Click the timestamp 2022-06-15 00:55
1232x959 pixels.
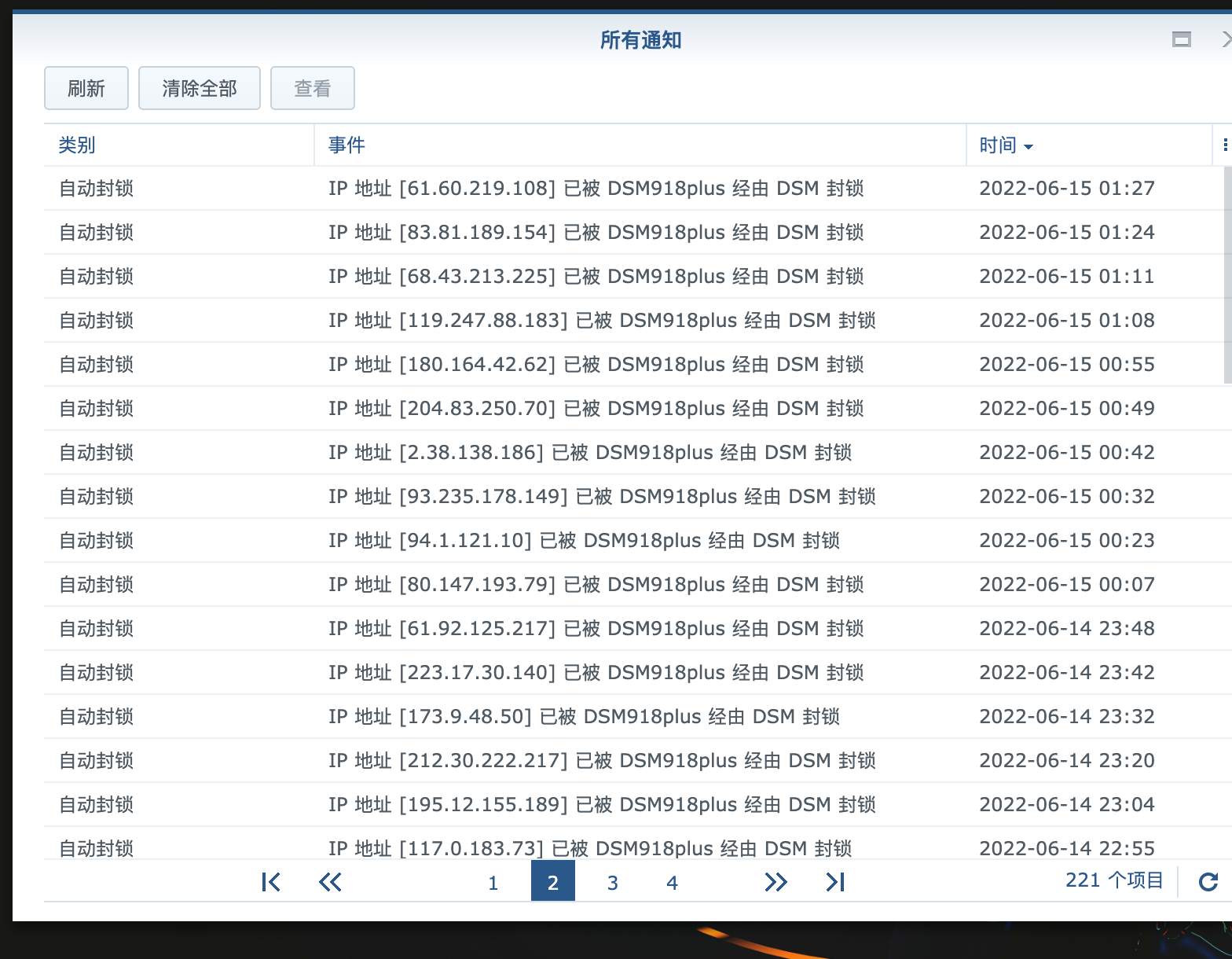click(x=1067, y=364)
